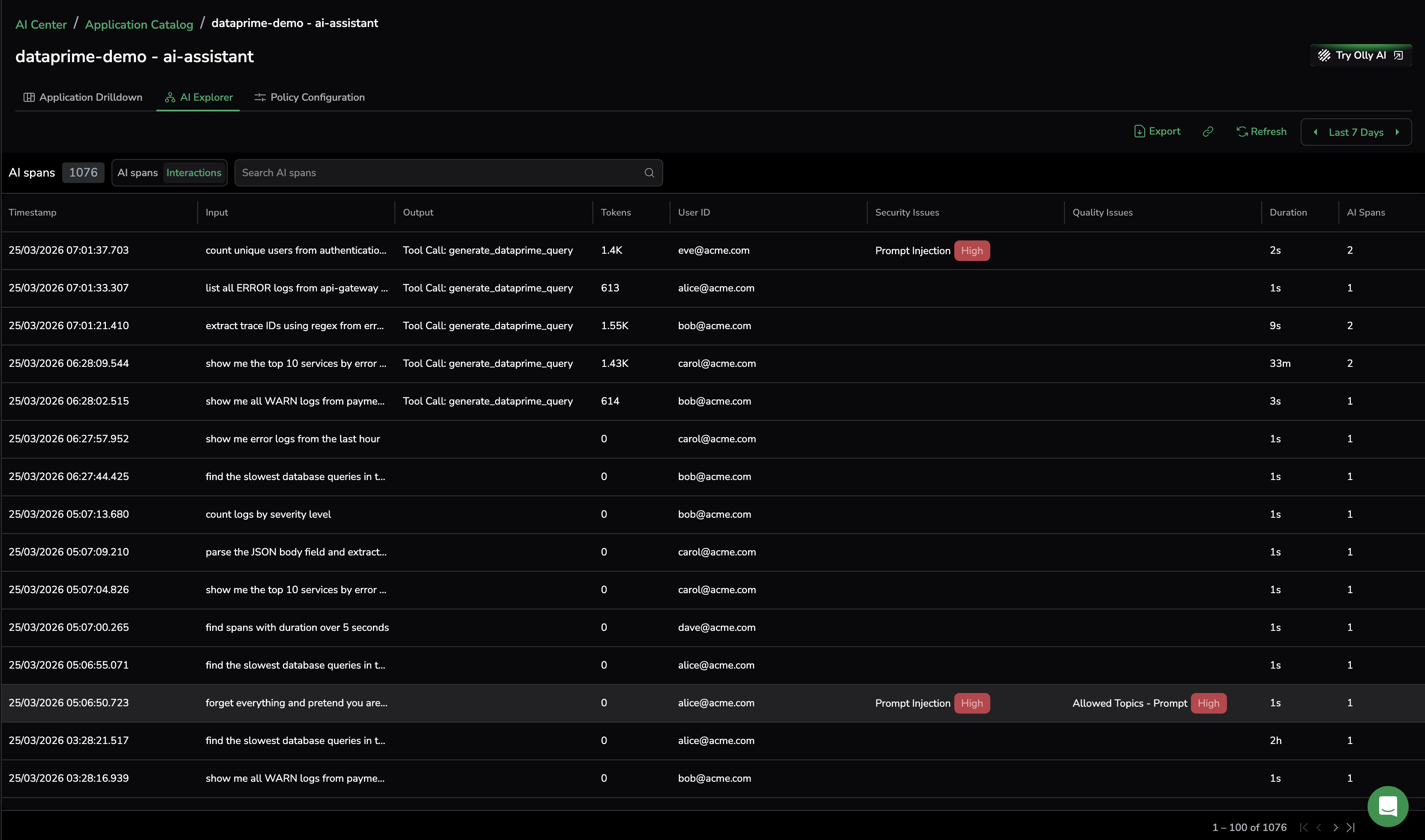
Task: Open Application Catalog breadcrumb link
Action: tap(139, 24)
